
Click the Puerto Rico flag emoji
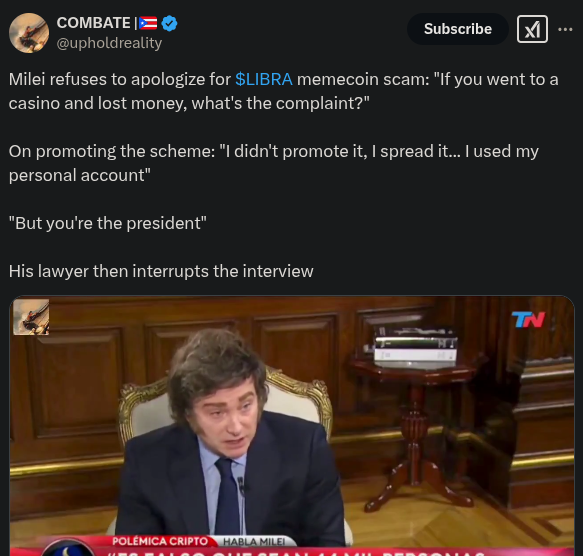pos(148,23)
